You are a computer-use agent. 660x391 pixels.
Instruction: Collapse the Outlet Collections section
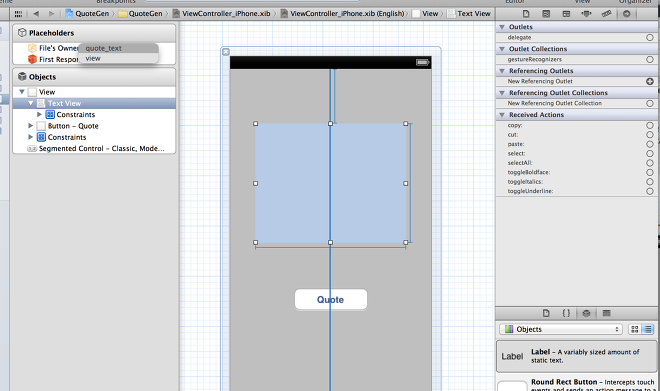(502, 49)
